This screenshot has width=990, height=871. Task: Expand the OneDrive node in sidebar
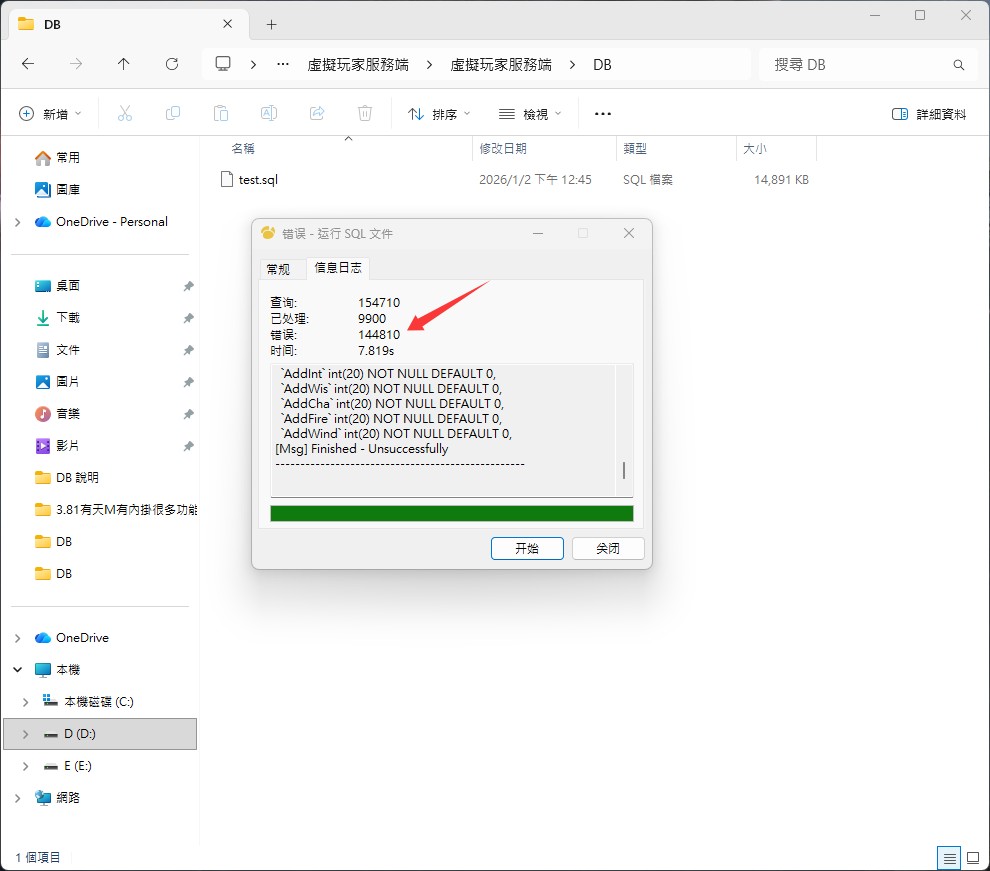[18, 638]
